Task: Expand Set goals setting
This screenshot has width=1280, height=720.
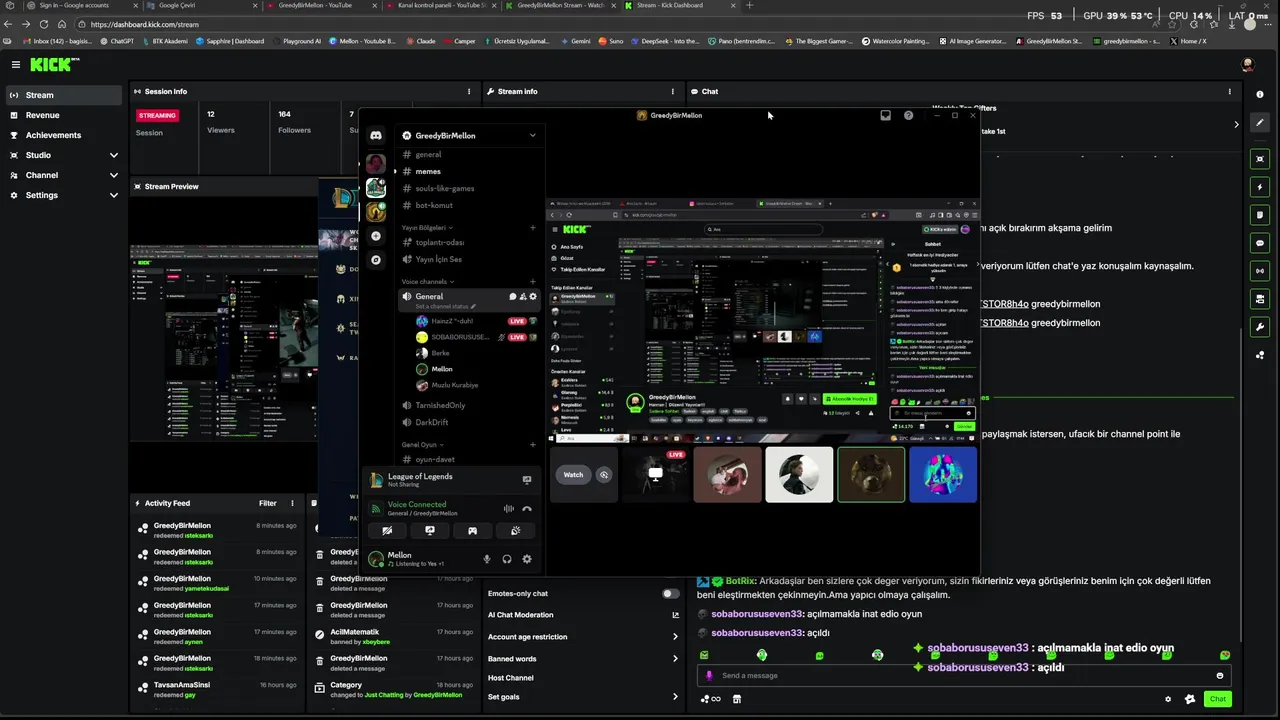Action: (x=675, y=696)
